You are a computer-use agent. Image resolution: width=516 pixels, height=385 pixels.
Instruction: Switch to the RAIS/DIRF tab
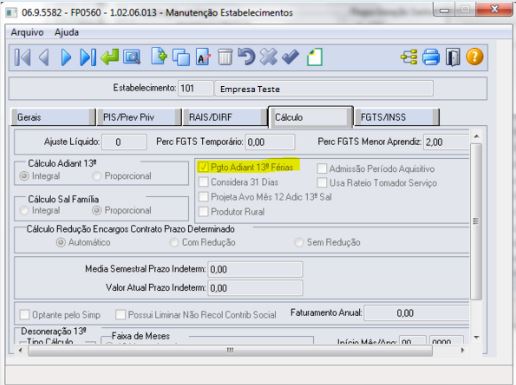click(225, 117)
